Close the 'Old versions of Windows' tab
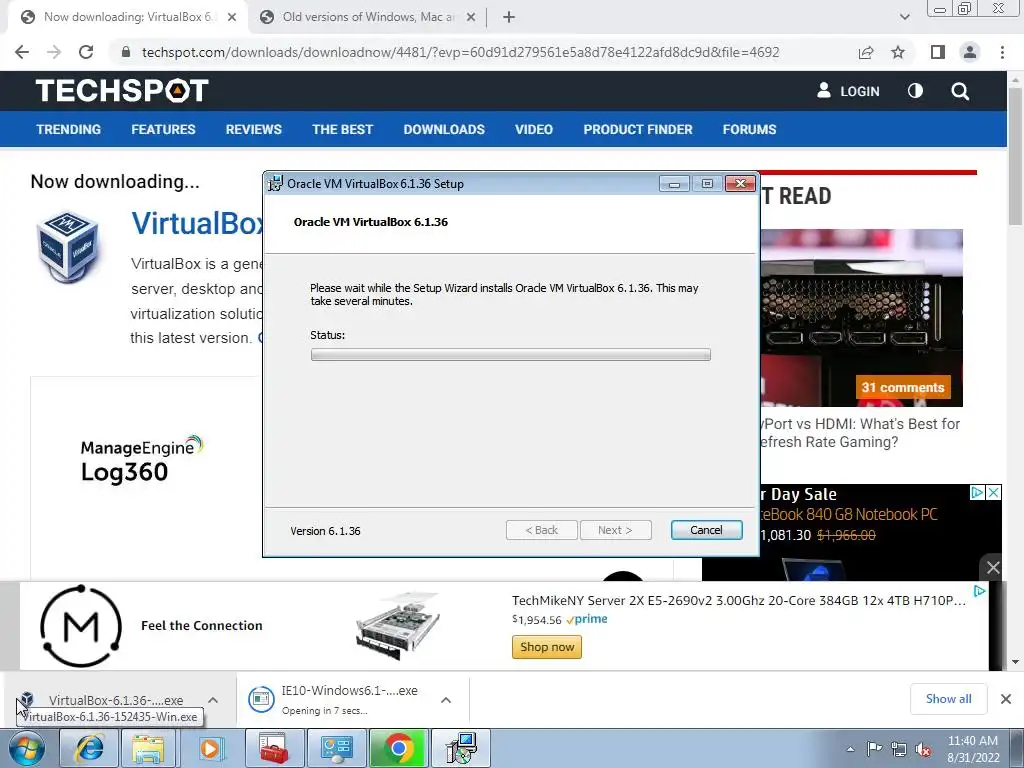This screenshot has height=768, width=1024. click(x=470, y=17)
